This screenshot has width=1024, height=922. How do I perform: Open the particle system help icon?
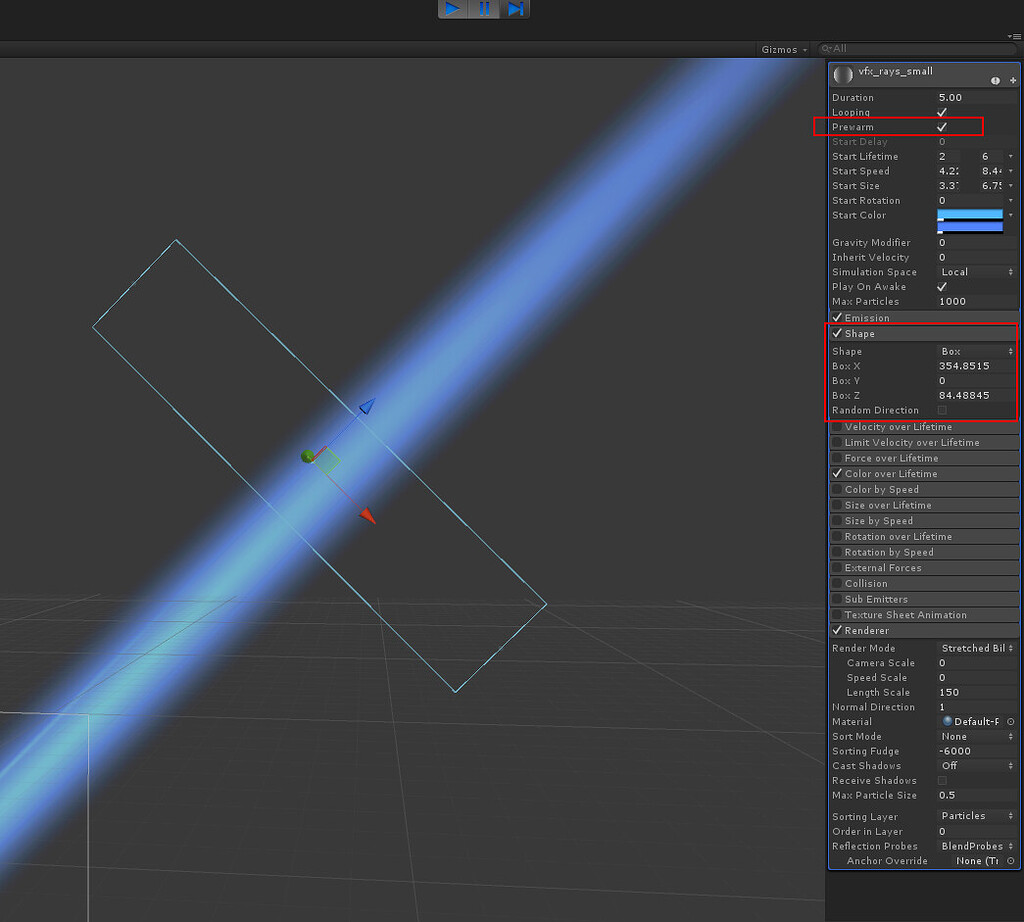pyautogui.click(x=995, y=79)
